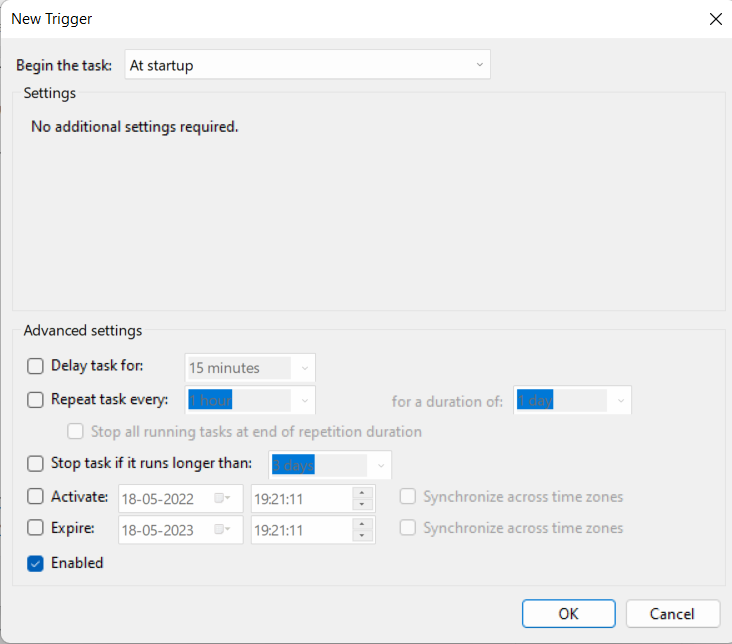Screen dimensions: 732x644
Task: Check the Repeat task every option
Action: [35, 400]
